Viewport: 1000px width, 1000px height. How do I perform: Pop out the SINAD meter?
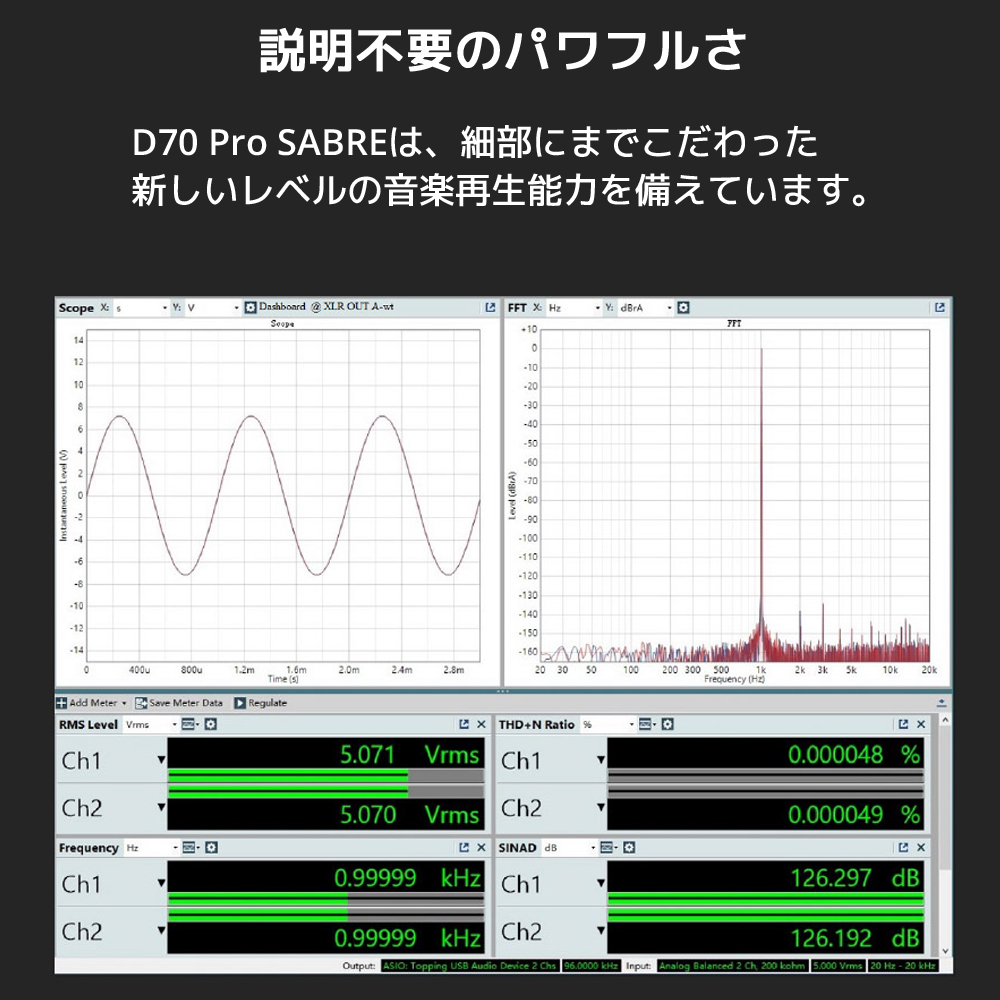903,847
